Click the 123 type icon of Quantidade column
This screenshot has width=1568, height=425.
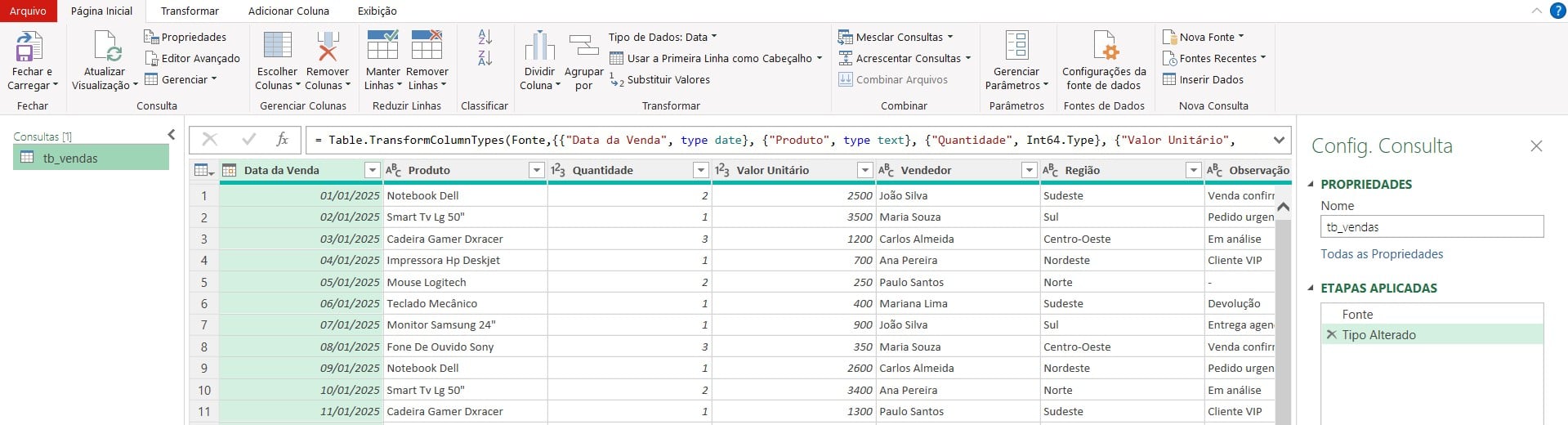[x=558, y=170]
